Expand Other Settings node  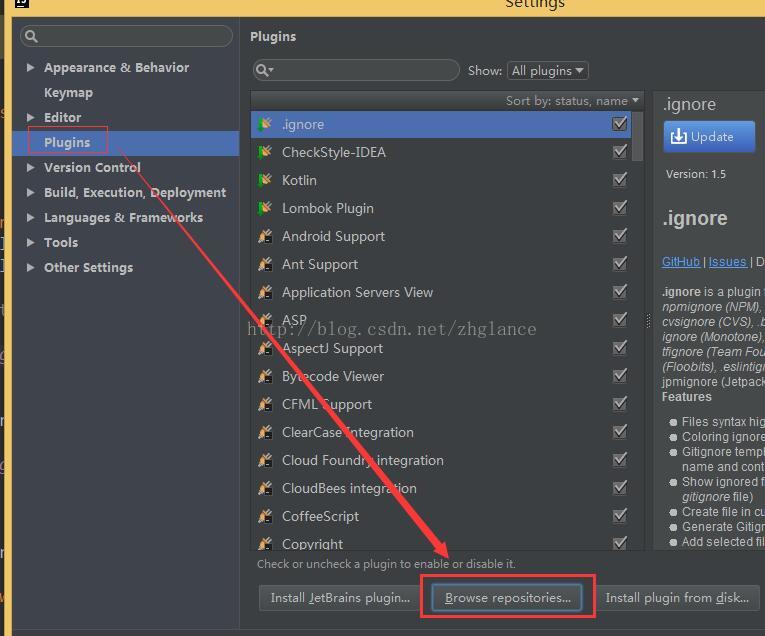pos(30,267)
